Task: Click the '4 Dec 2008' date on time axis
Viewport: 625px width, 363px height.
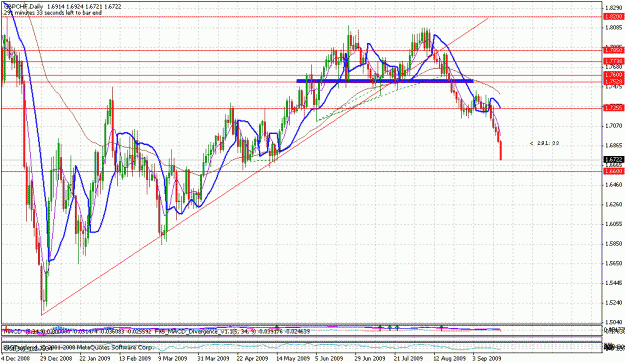Action: click(15, 359)
